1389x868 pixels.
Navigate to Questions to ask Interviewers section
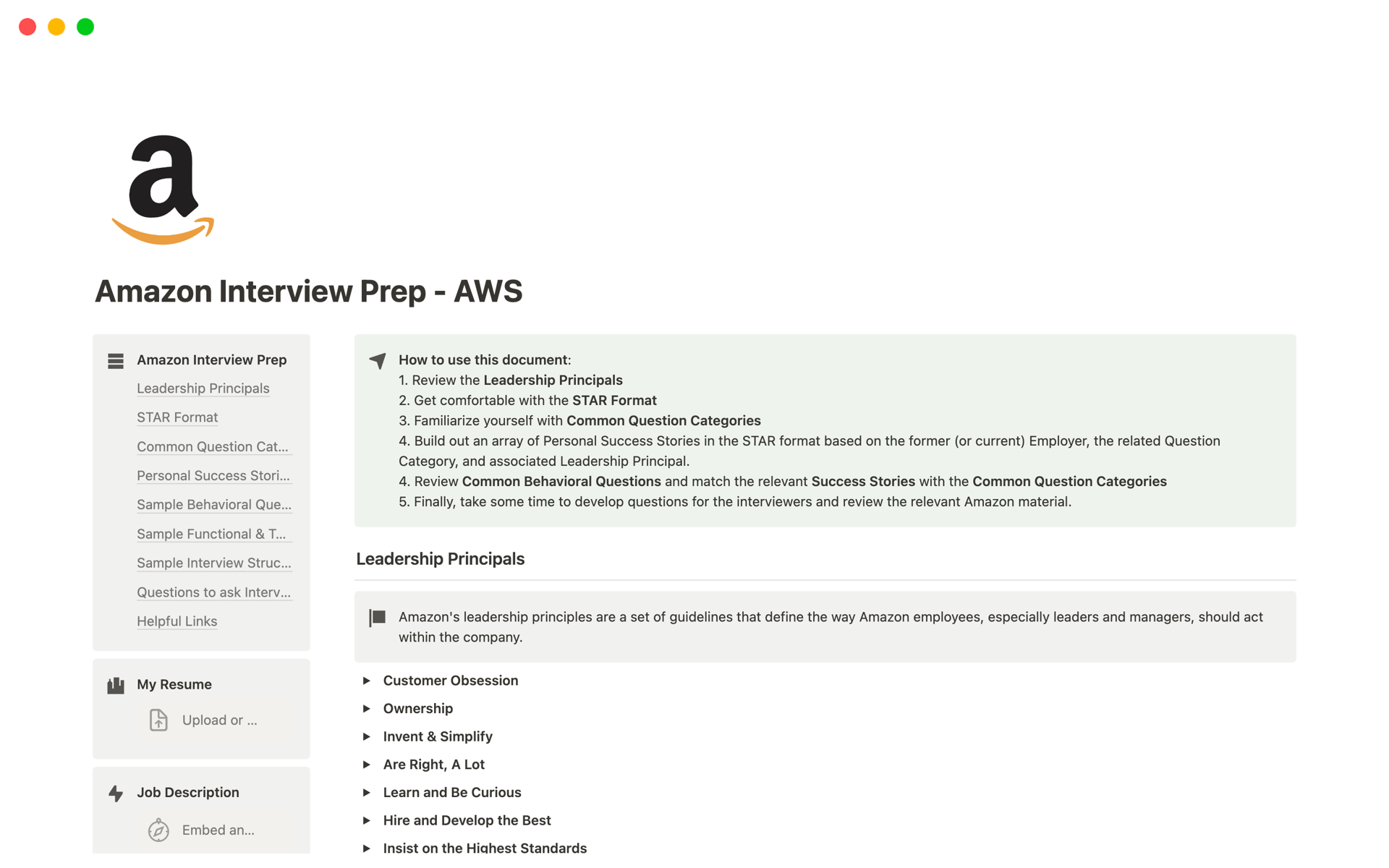pyautogui.click(x=214, y=591)
